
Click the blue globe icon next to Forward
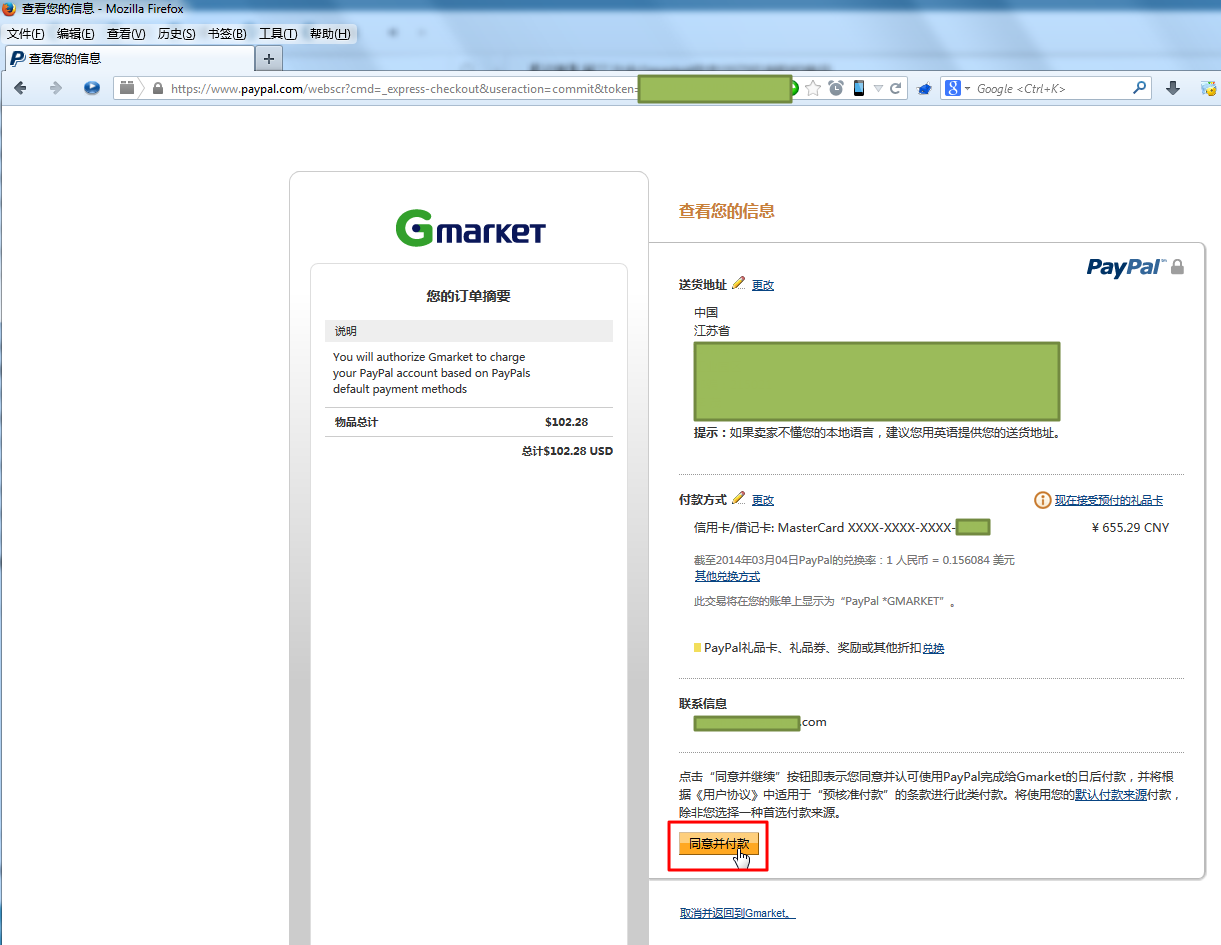(92, 88)
